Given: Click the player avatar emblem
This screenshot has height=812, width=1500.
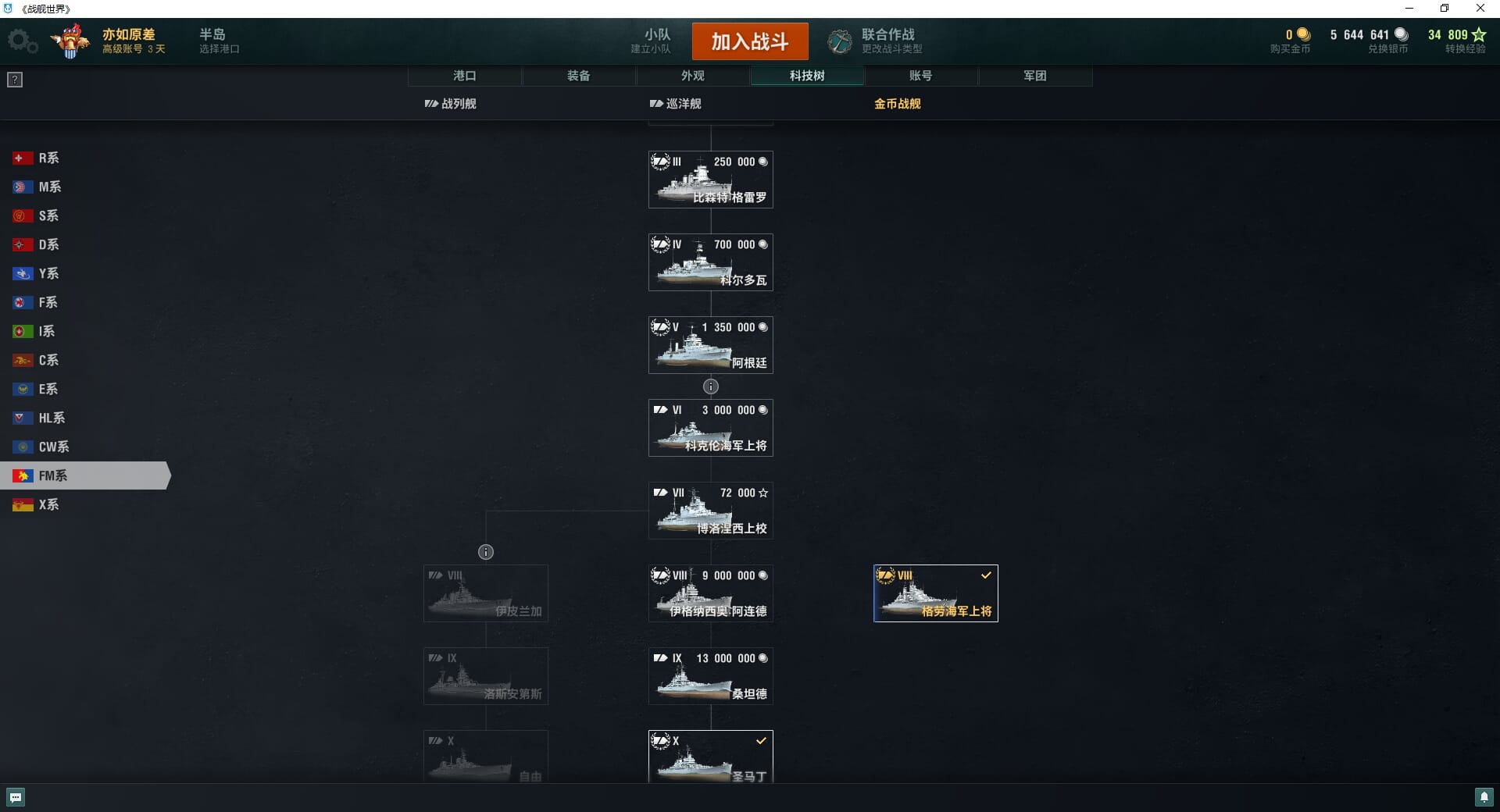Looking at the screenshot, I should (x=71, y=41).
